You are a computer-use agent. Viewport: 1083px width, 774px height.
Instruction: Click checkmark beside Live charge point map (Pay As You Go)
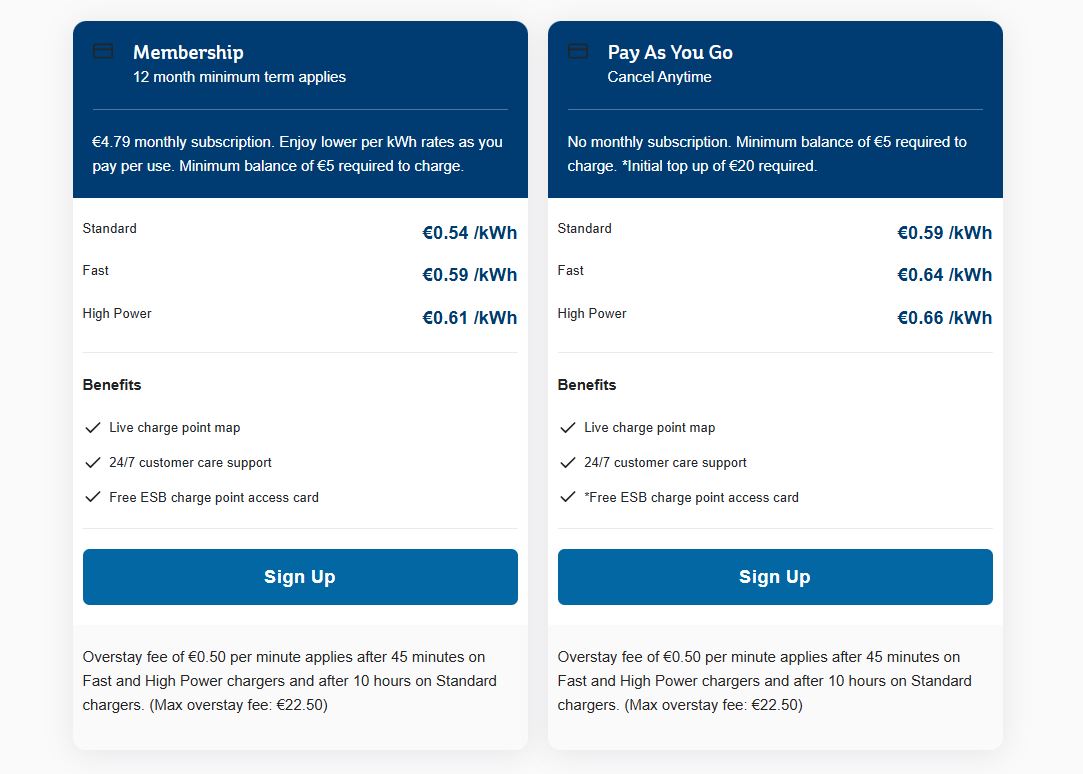tap(567, 427)
